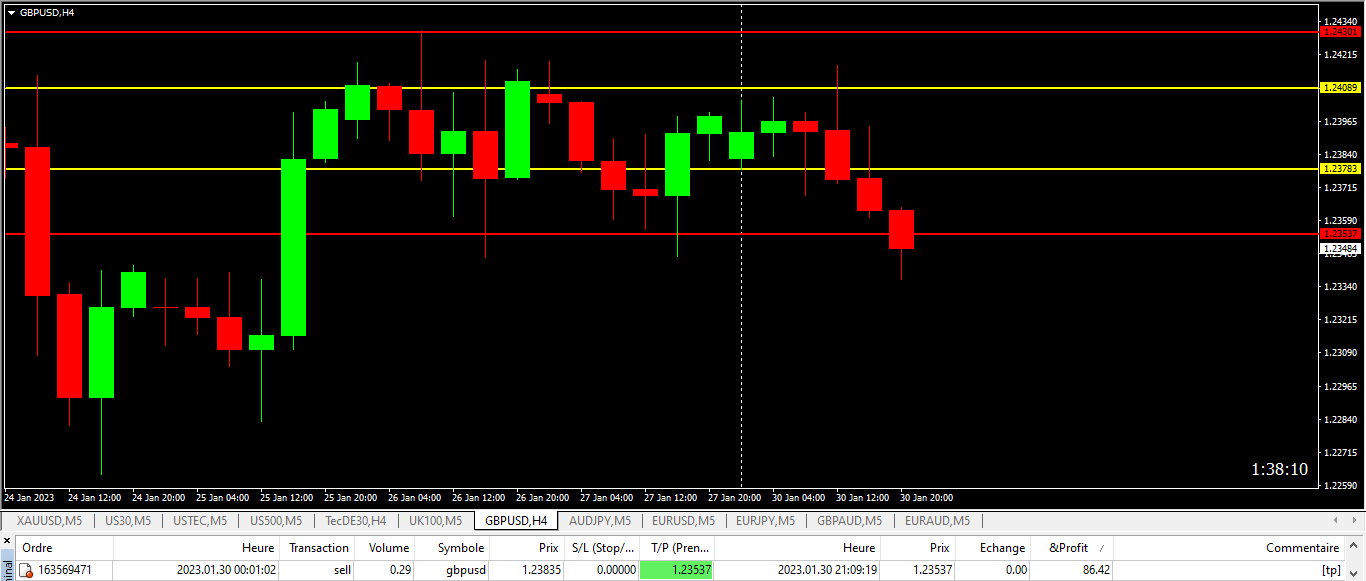The height and width of the screenshot is (581, 1366).
Task: Sort by the Volume column header
Action: tap(385, 548)
